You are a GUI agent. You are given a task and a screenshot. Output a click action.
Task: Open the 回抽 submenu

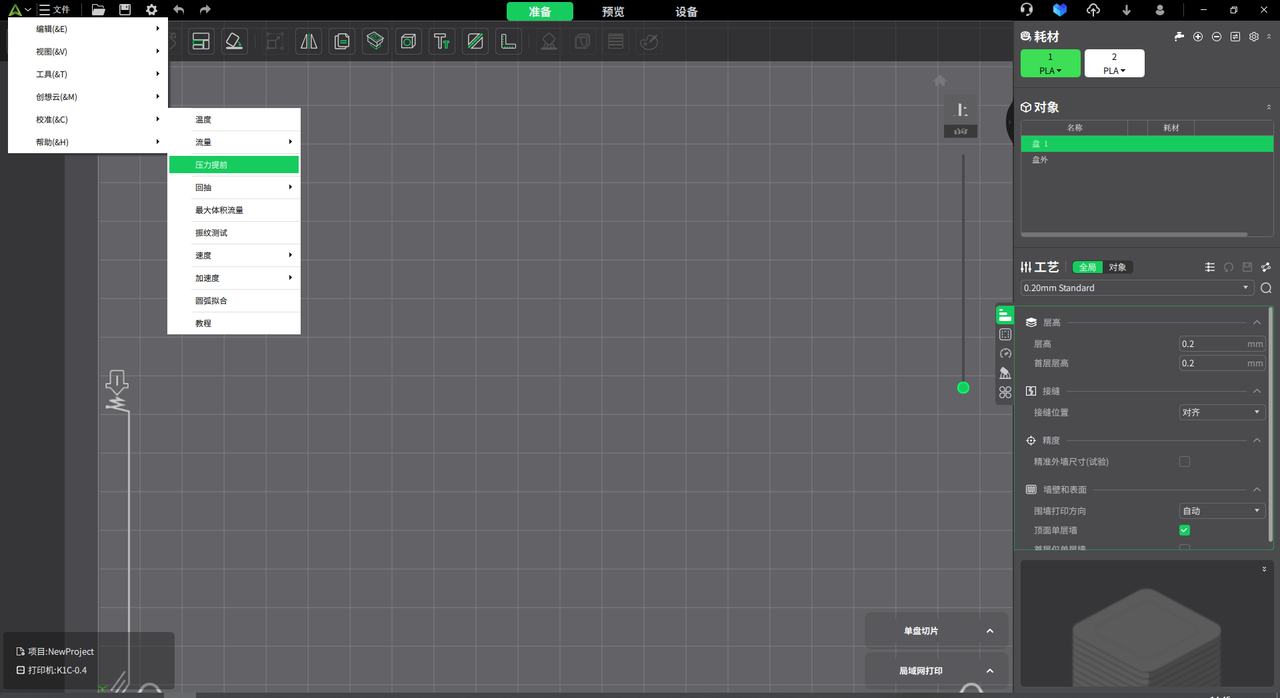click(x=234, y=187)
